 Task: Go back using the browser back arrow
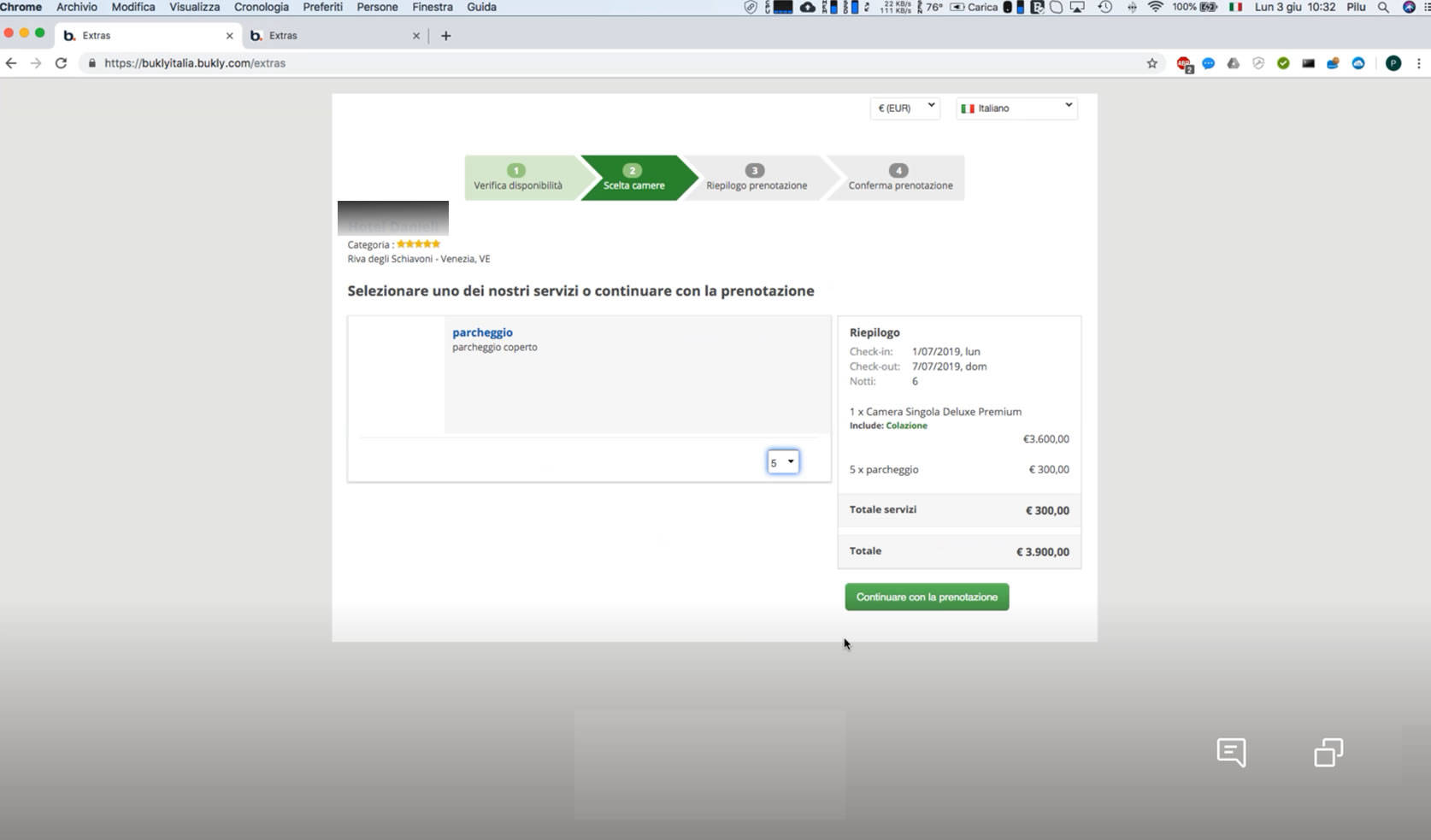(11, 63)
